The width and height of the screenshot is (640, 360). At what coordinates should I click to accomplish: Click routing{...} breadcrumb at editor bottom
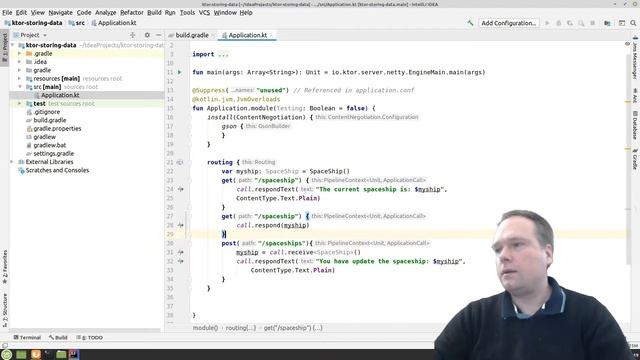241,328
